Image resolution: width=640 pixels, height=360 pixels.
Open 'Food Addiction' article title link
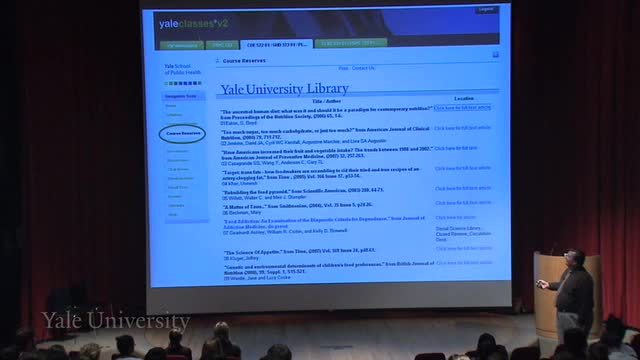pos(324,222)
